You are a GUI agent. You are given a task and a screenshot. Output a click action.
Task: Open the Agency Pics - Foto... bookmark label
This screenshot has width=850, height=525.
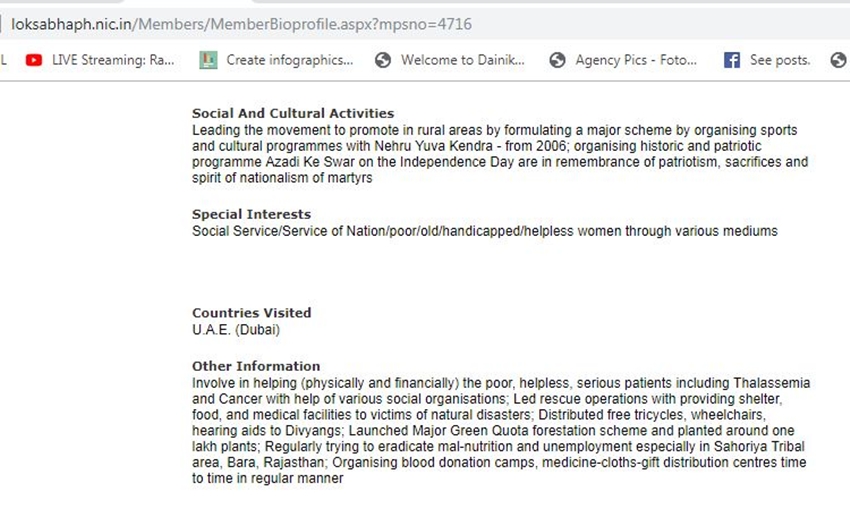coord(636,60)
